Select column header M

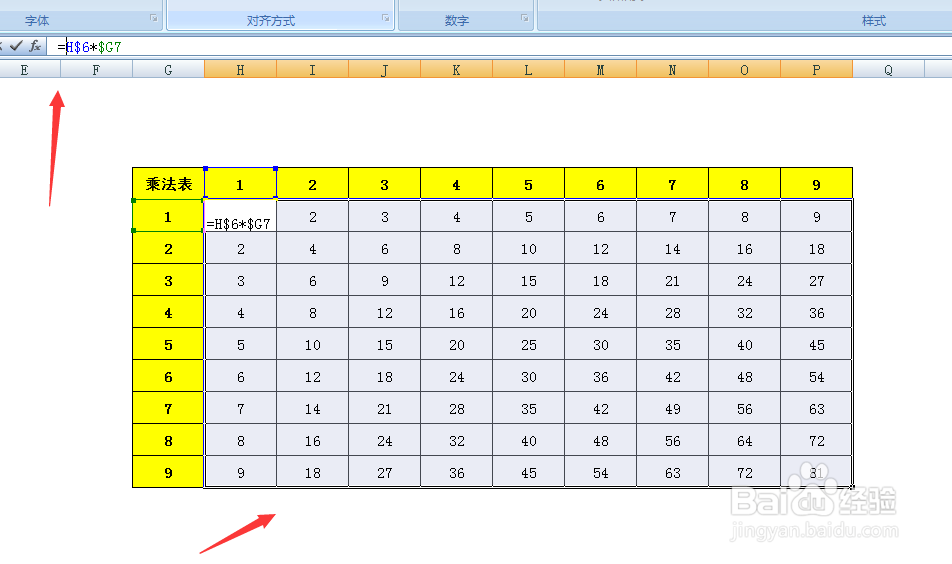pyautogui.click(x=600, y=70)
